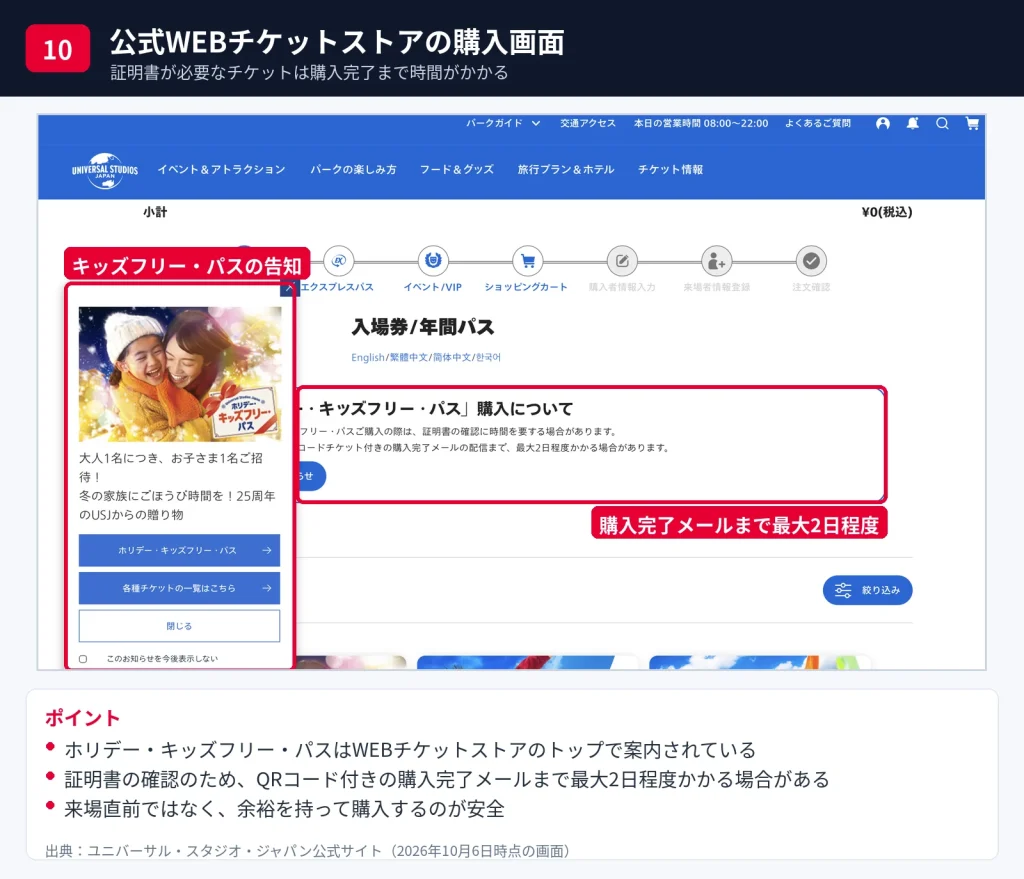Viewport: 1024px width, 879px height.
Task: Click the ホリデー・キッズフリー・パス button
Action: (x=180, y=551)
